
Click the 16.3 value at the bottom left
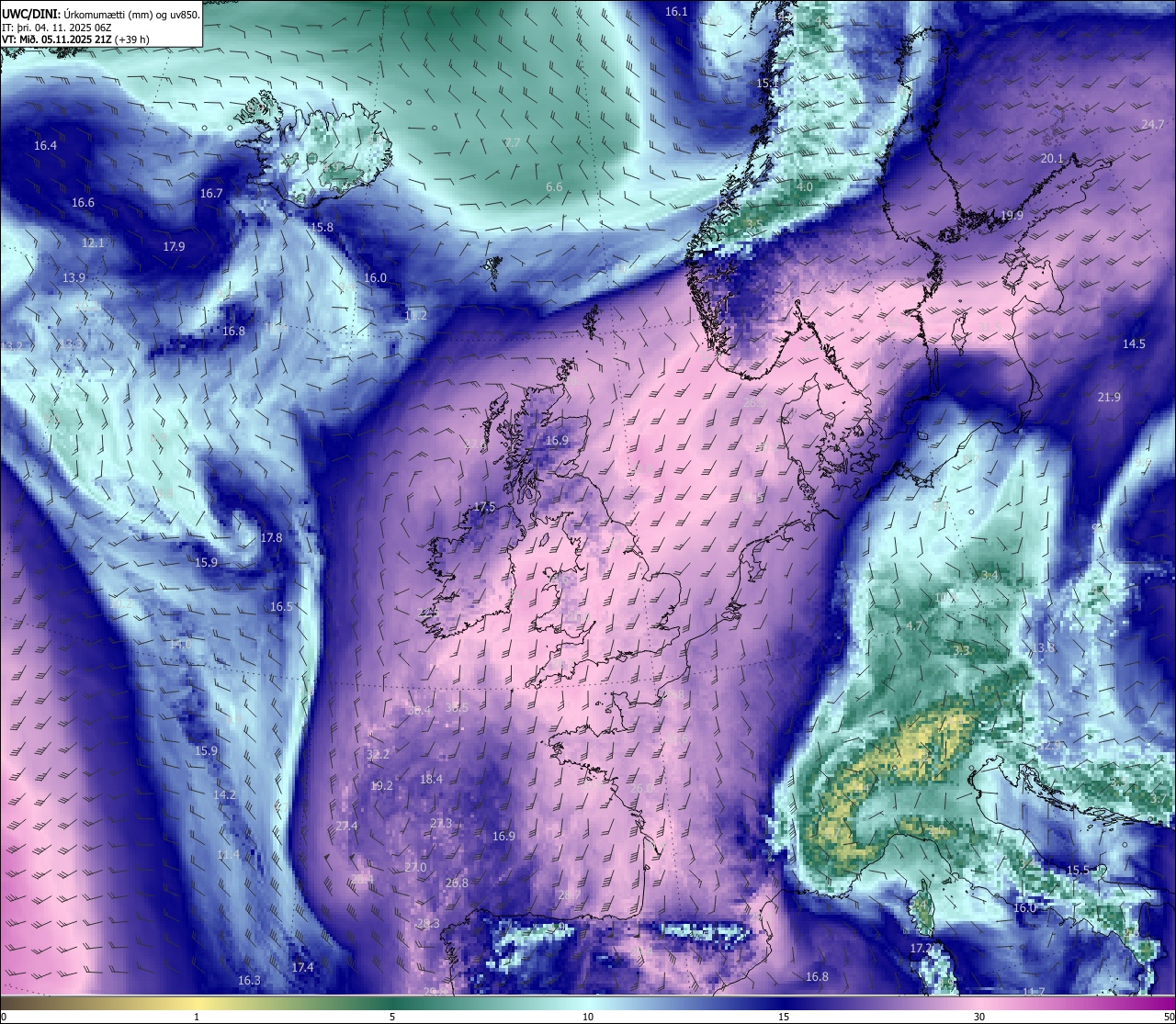[249, 981]
